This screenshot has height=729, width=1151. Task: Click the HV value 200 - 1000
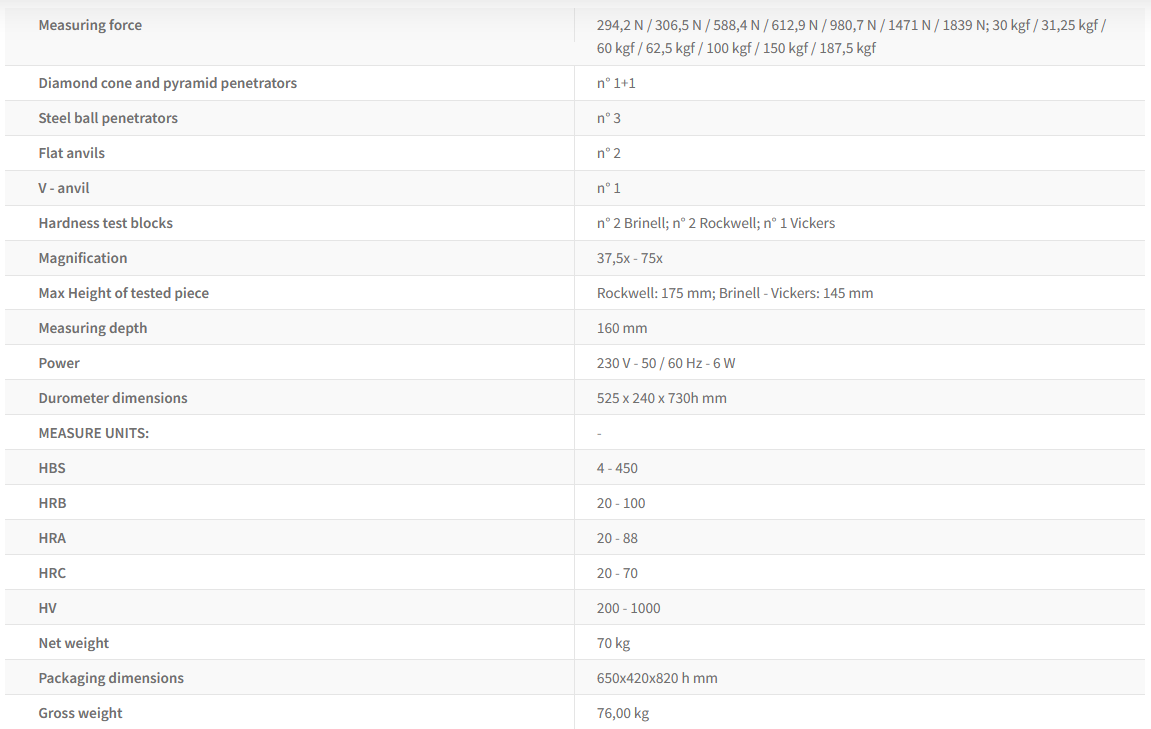(x=629, y=608)
